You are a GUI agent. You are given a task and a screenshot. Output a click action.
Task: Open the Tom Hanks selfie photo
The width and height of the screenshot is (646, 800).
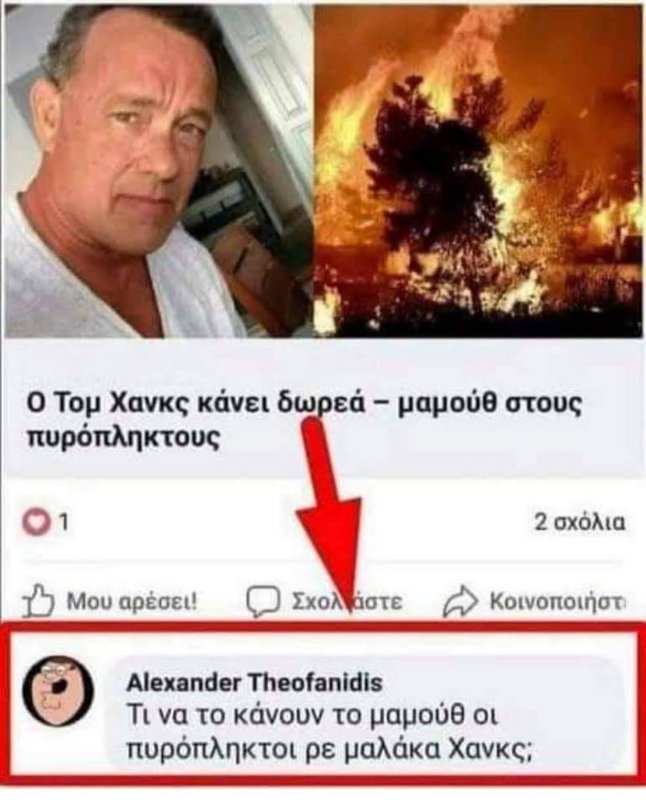tap(158, 170)
